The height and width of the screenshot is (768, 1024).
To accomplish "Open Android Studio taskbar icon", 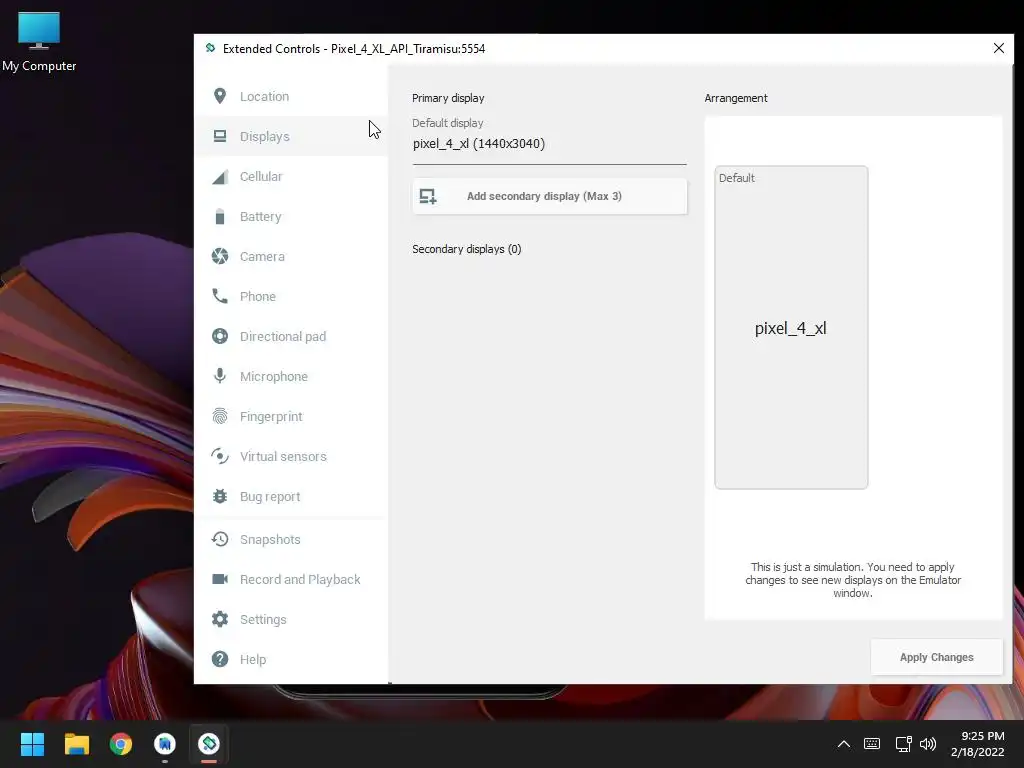I will [x=165, y=744].
